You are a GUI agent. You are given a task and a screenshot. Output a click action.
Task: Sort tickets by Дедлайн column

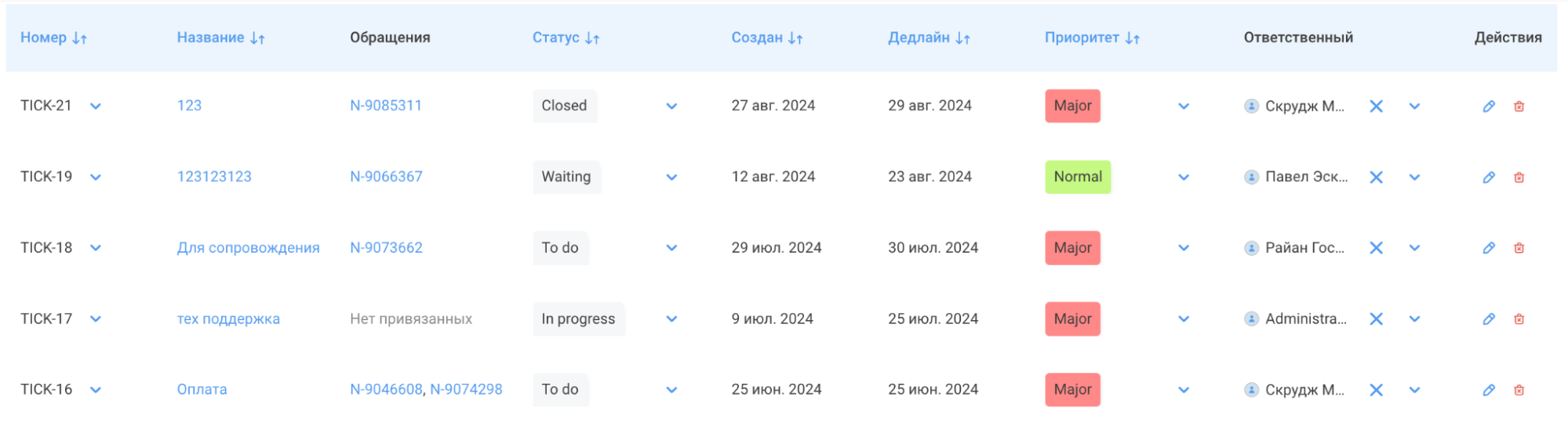coord(929,38)
